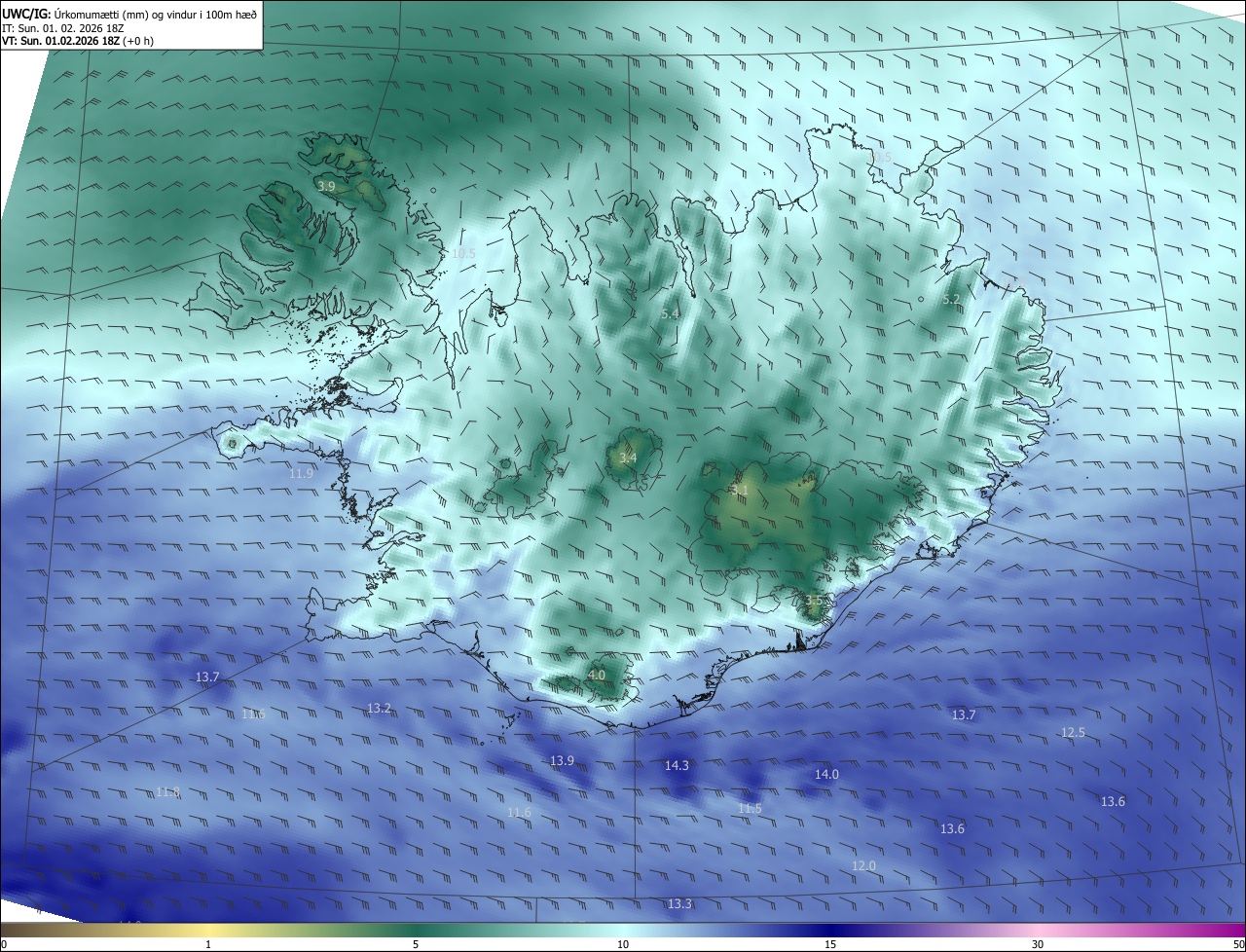
Task: Click the 5.4 value in north Iceland
Action: [x=671, y=313]
